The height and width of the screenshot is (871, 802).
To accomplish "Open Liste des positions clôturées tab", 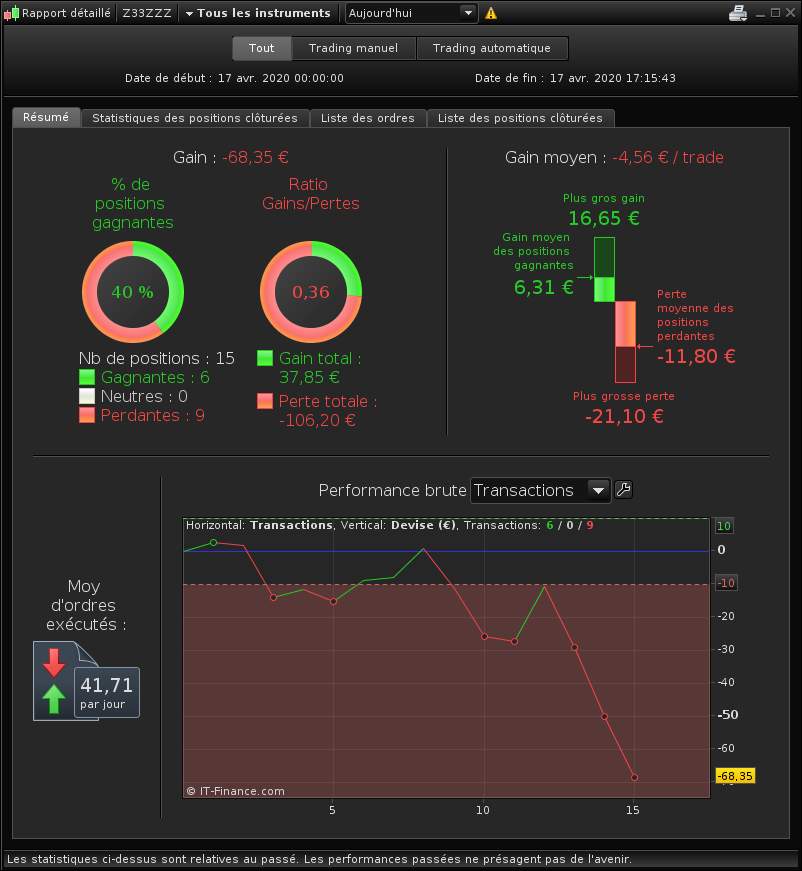I will tap(520, 118).
